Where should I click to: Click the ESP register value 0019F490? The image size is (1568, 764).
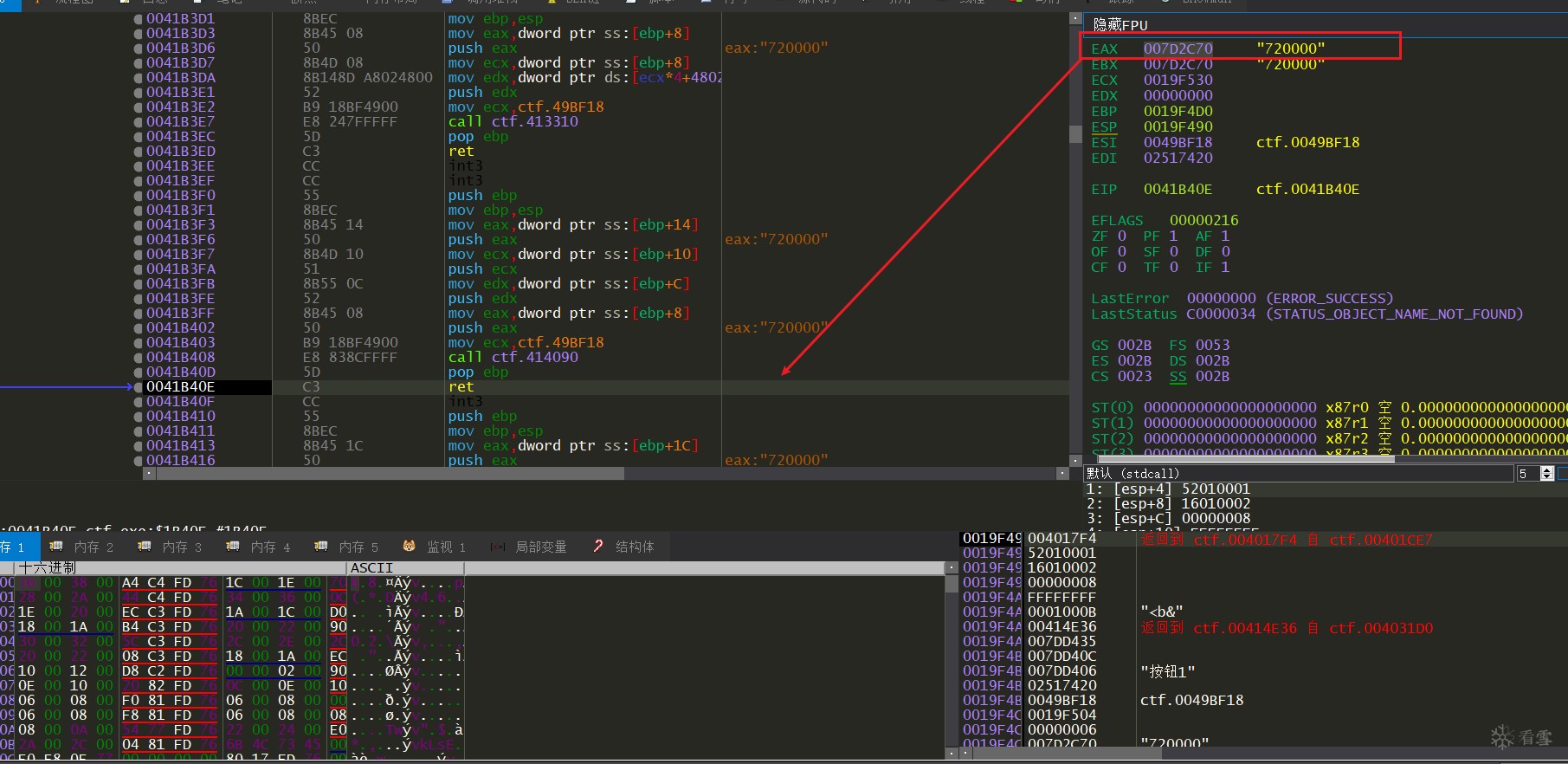click(x=1178, y=126)
